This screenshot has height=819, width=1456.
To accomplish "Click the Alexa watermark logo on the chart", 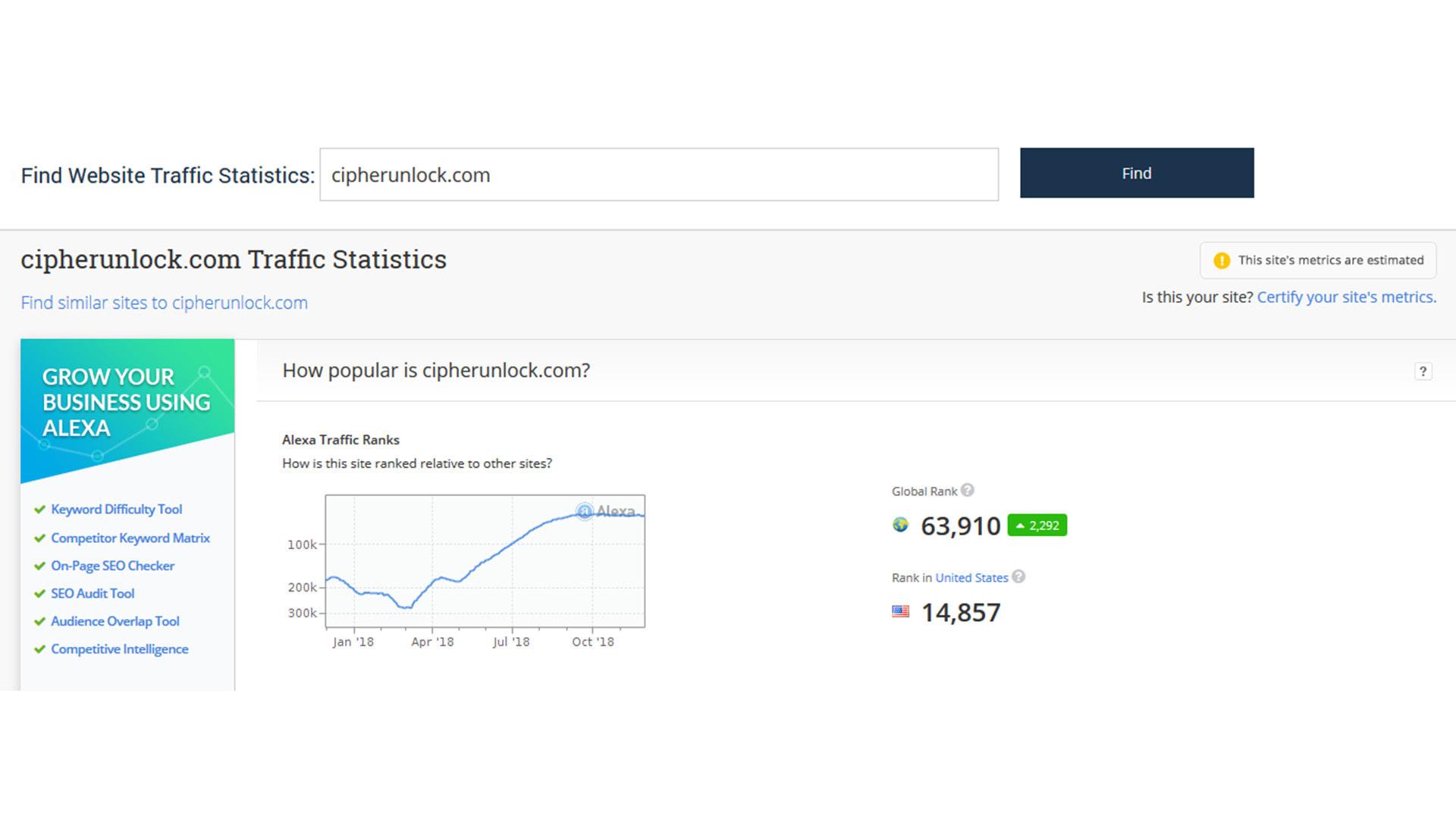I will pos(605,512).
